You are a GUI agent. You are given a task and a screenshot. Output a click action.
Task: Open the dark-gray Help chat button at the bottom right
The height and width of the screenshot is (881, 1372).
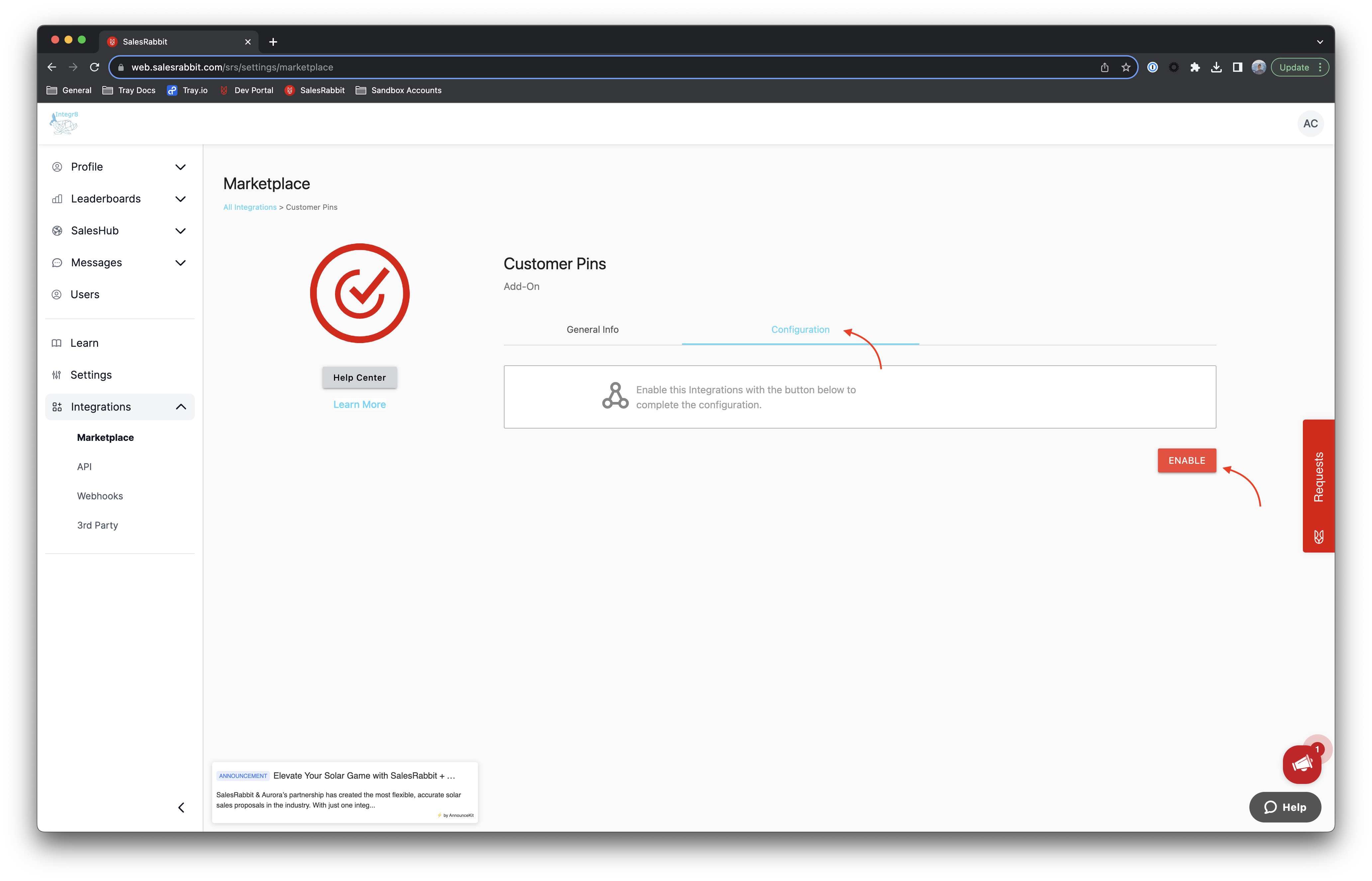(1285, 807)
